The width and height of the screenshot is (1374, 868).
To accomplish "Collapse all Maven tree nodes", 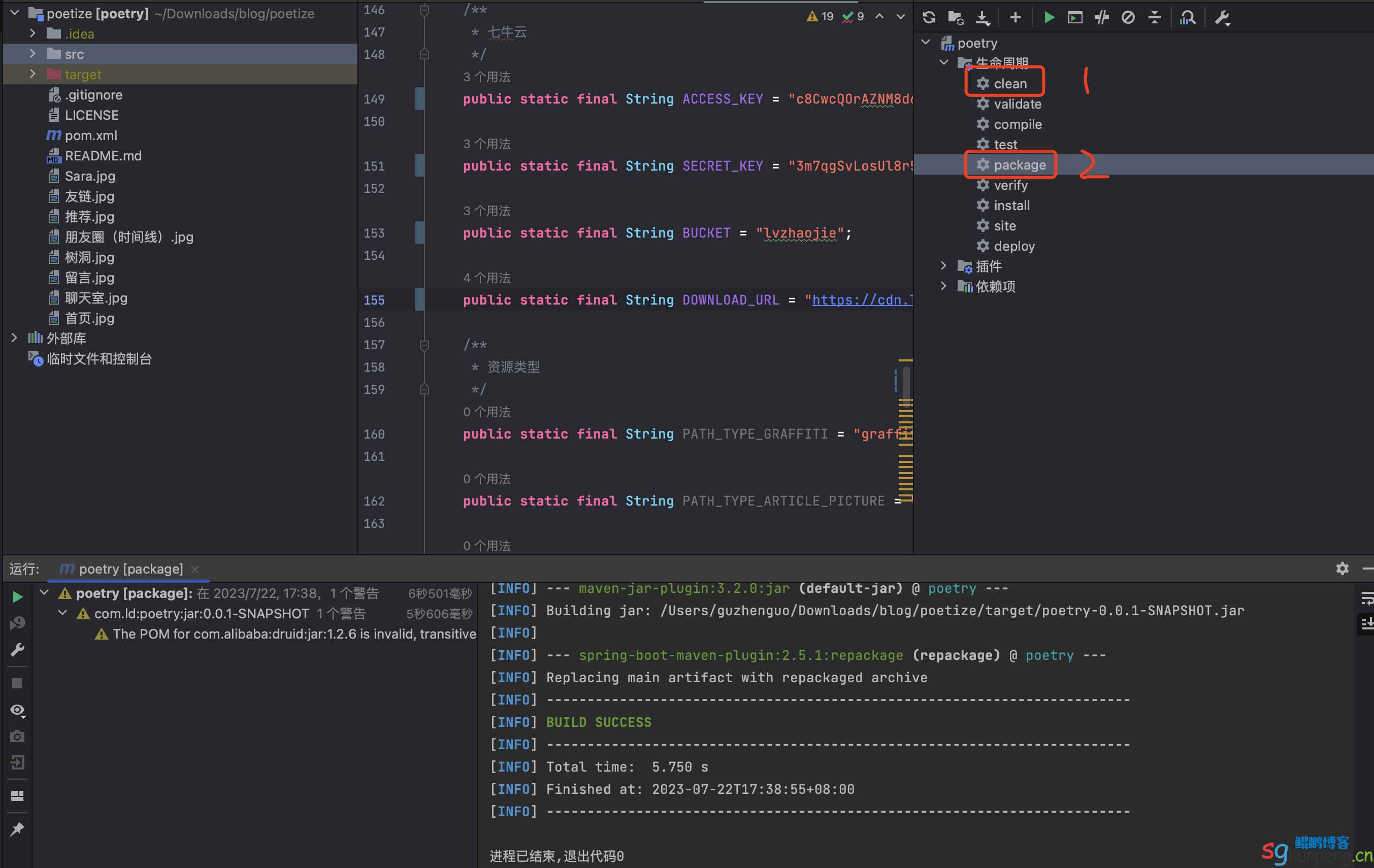I will pos(1154,18).
